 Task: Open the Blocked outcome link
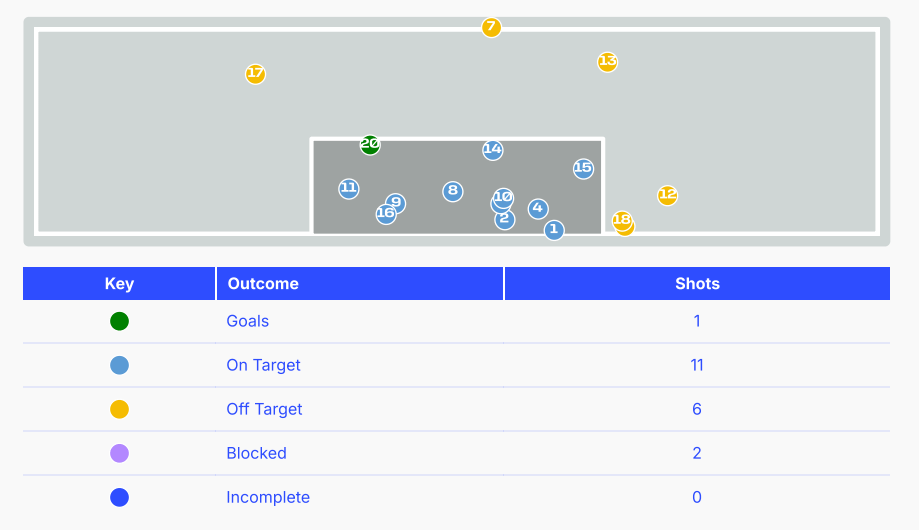coord(256,453)
